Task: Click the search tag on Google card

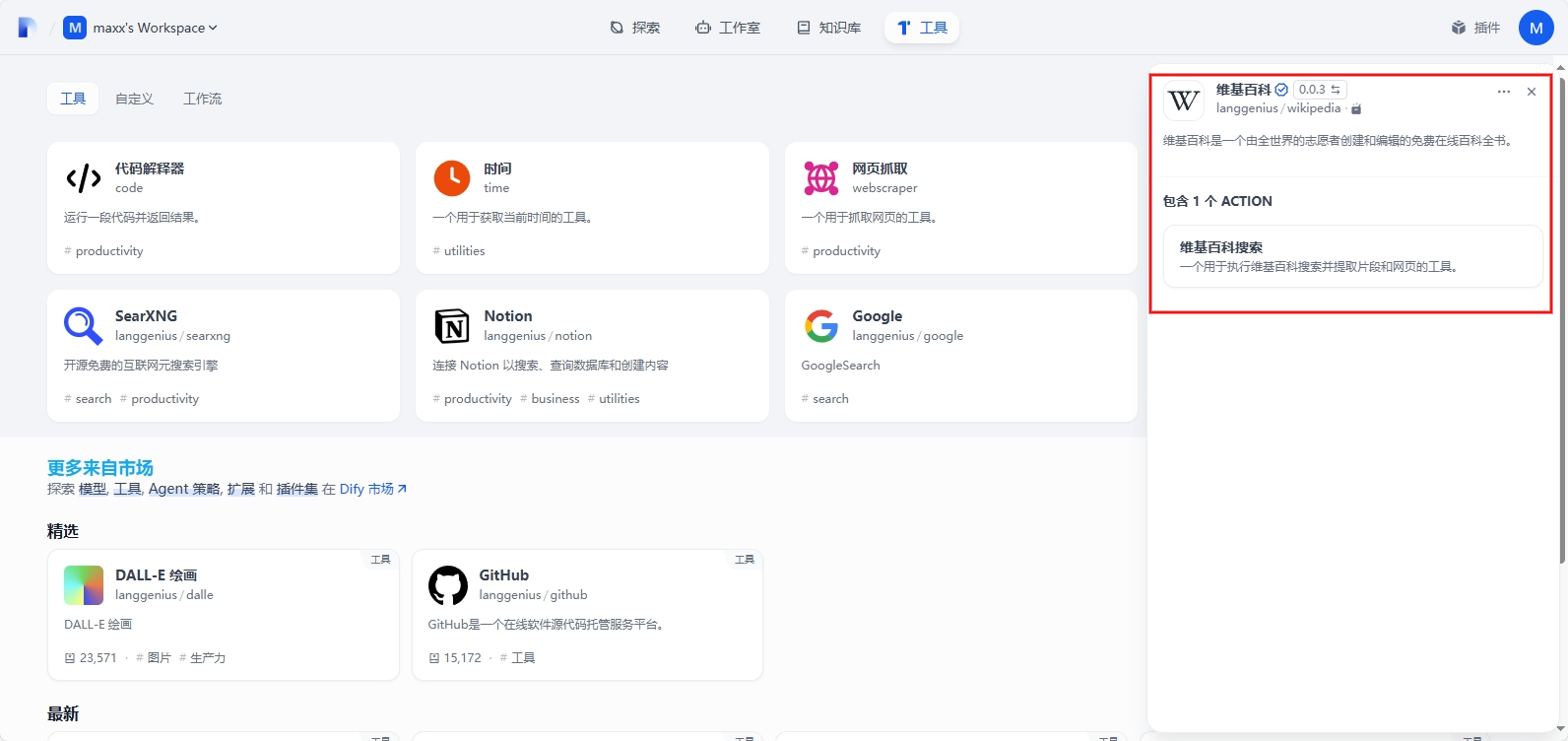Action: 825,399
